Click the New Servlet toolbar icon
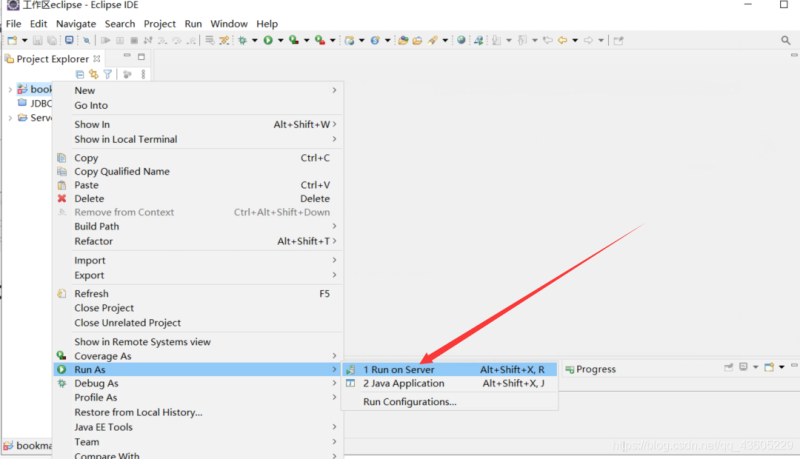 point(375,40)
